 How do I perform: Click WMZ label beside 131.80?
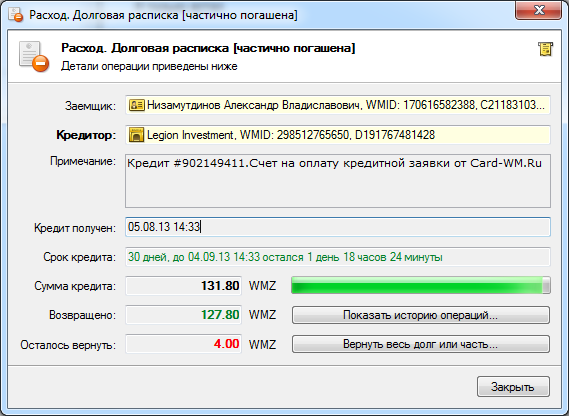point(262,286)
